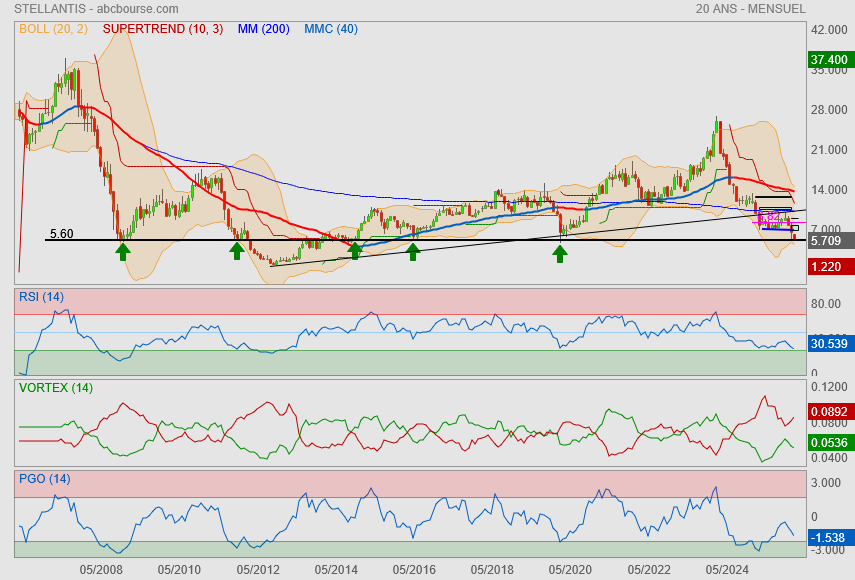Viewport: 855px width, 580px height.
Task: Open the PGO (14) indicator label
Action: pyautogui.click(x=44, y=478)
